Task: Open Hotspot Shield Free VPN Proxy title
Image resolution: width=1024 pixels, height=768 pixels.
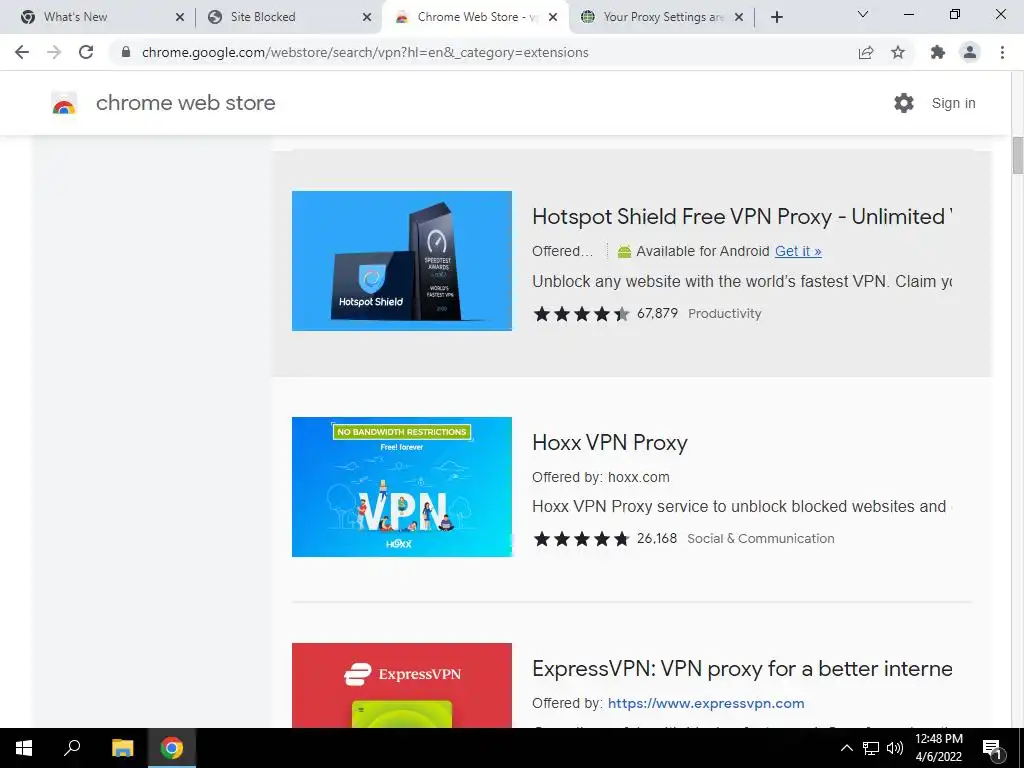Action: pyautogui.click(x=742, y=216)
